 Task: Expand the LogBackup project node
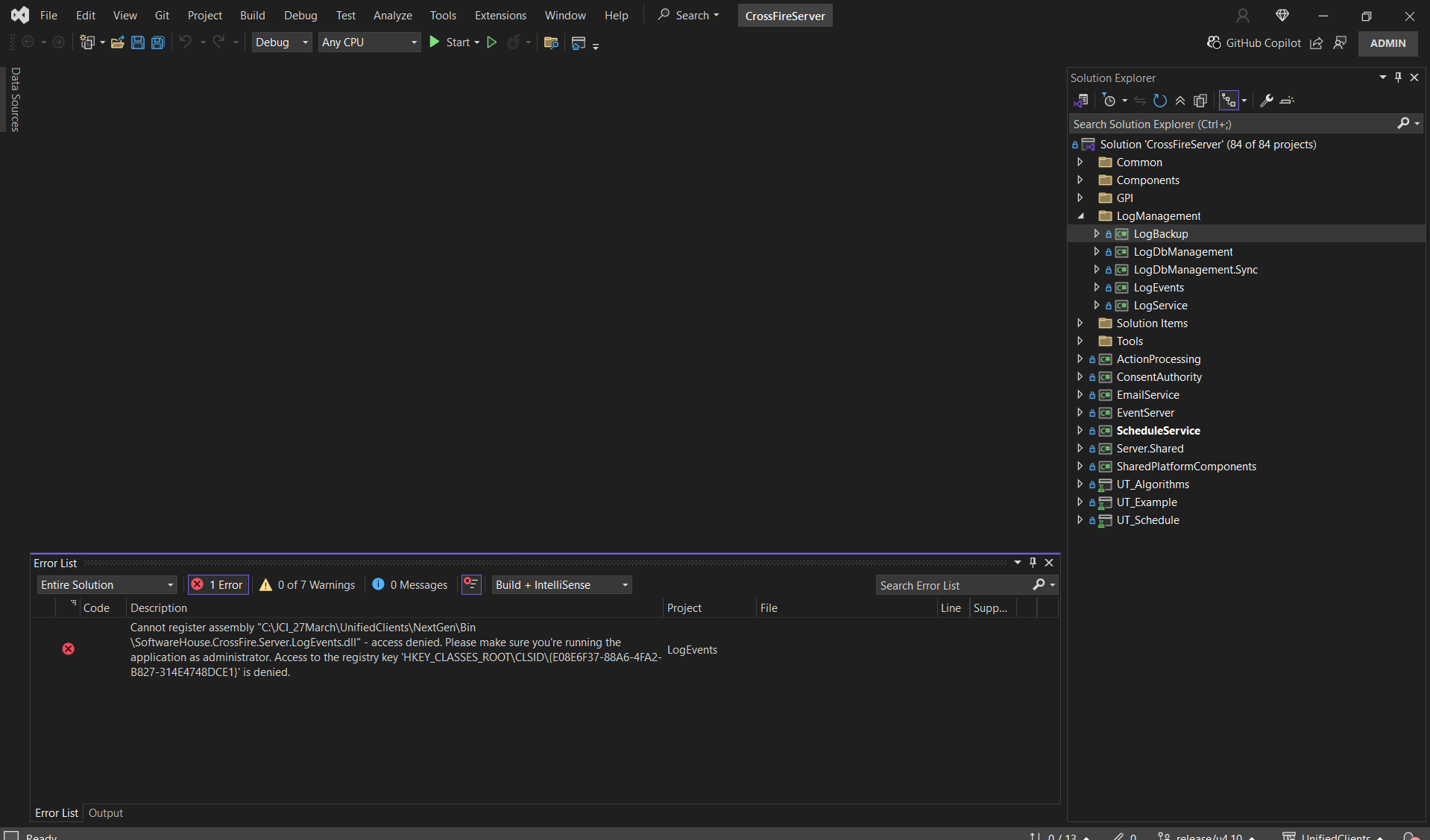[1096, 234]
